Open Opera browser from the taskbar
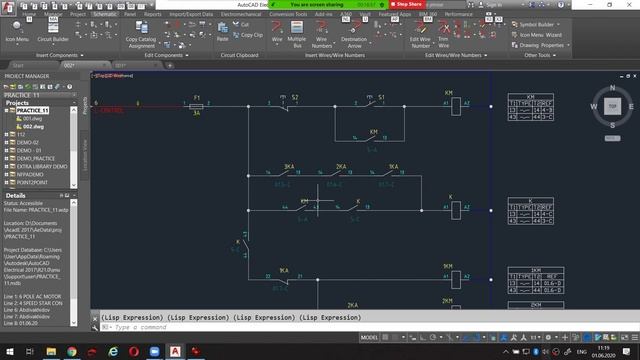The width and height of the screenshot is (640, 360). pyautogui.click(x=134, y=351)
